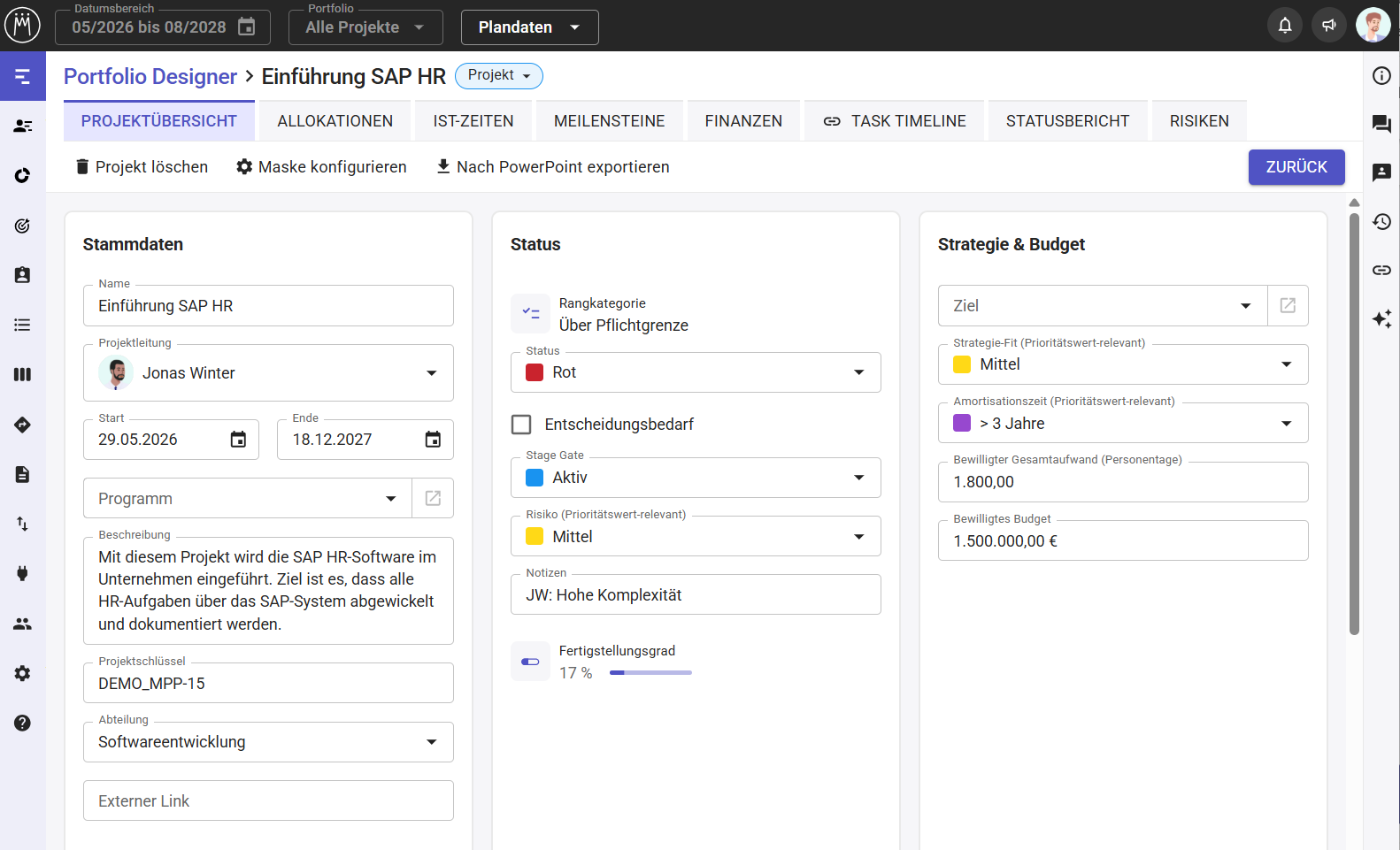1400x850 pixels.
Task: Click the app logo in top-left corner
Action: [23, 26]
